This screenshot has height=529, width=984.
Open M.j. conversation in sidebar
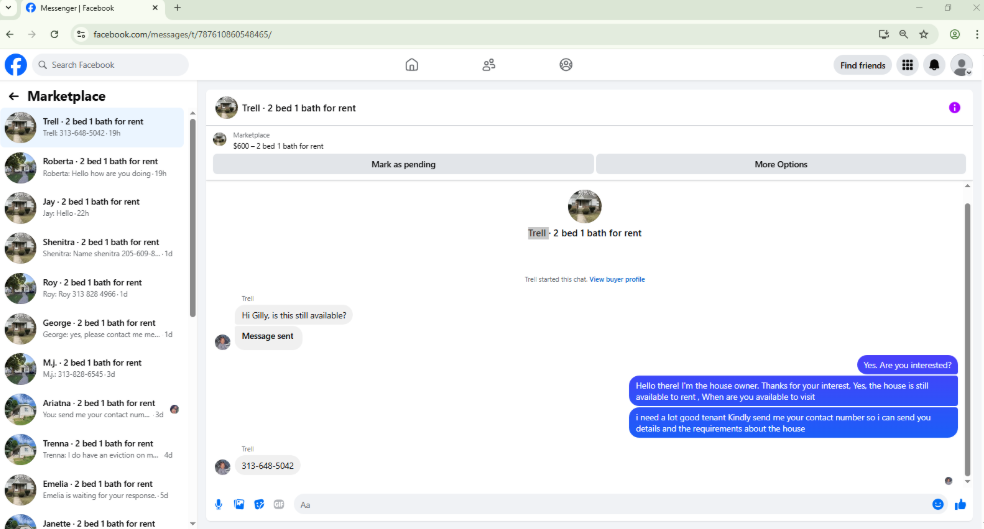[93, 368]
